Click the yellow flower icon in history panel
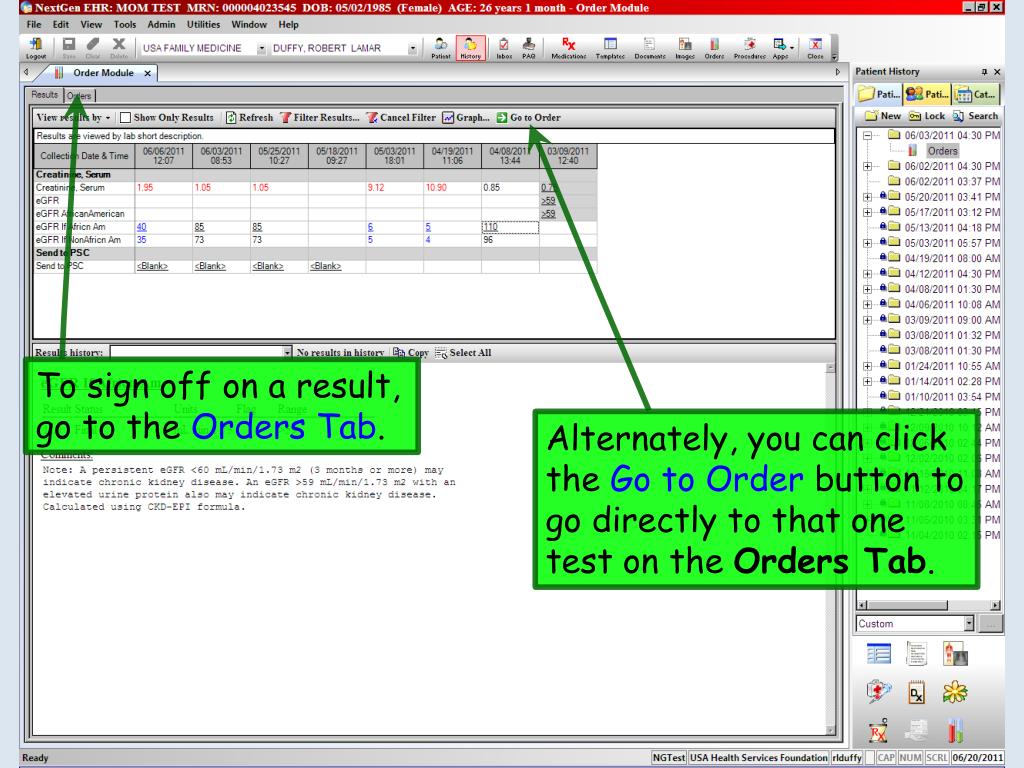 pyautogui.click(x=954, y=692)
